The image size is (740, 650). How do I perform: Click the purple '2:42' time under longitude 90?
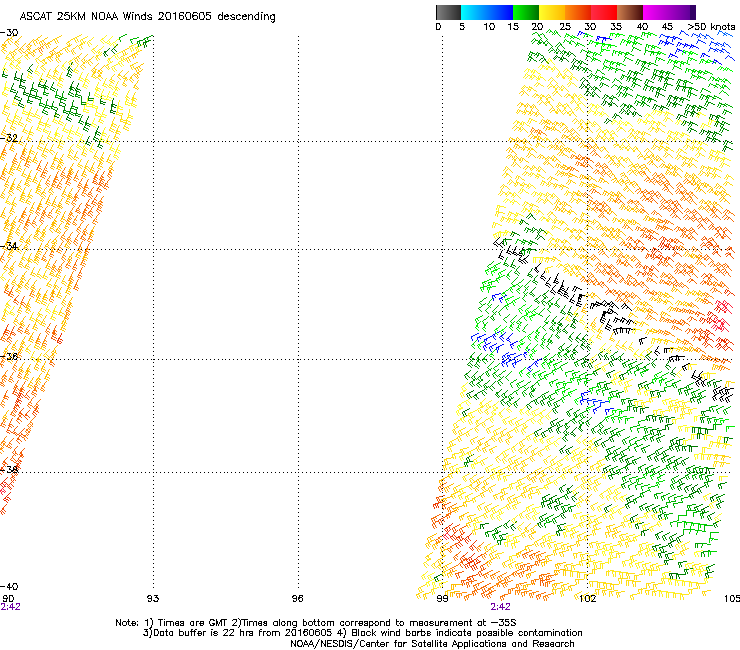[10, 607]
